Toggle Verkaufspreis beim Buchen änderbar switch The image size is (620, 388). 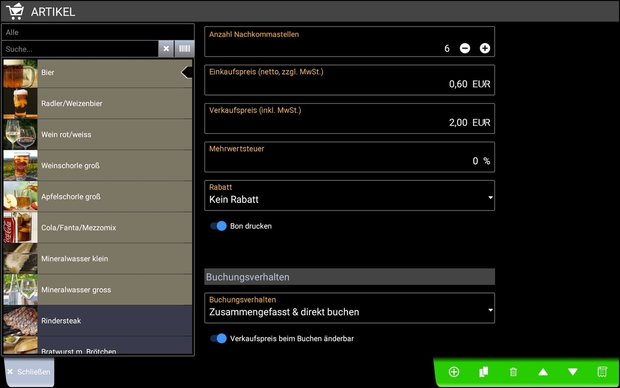(x=218, y=339)
